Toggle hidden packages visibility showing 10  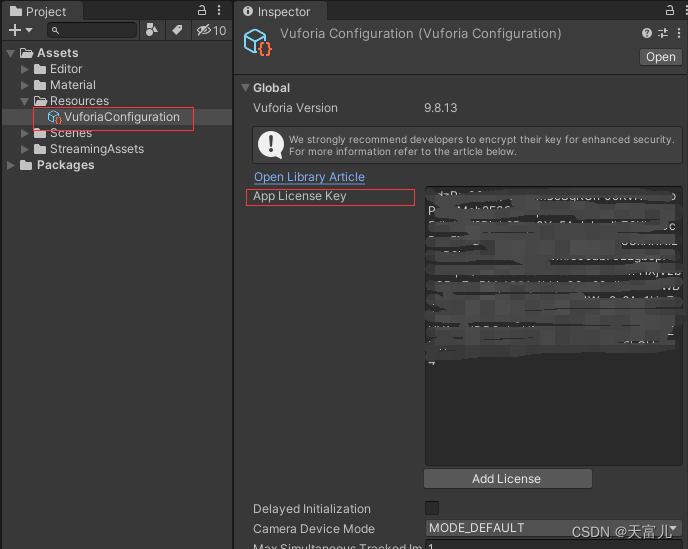point(211,30)
